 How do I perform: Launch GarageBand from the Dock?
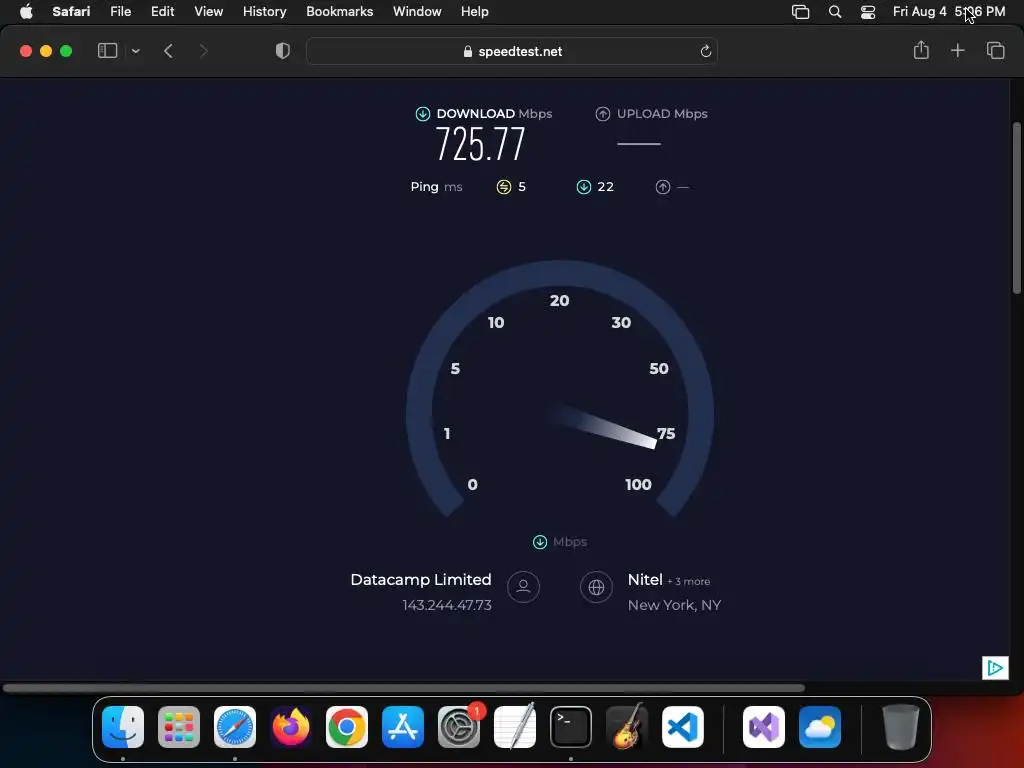coord(627,727)
